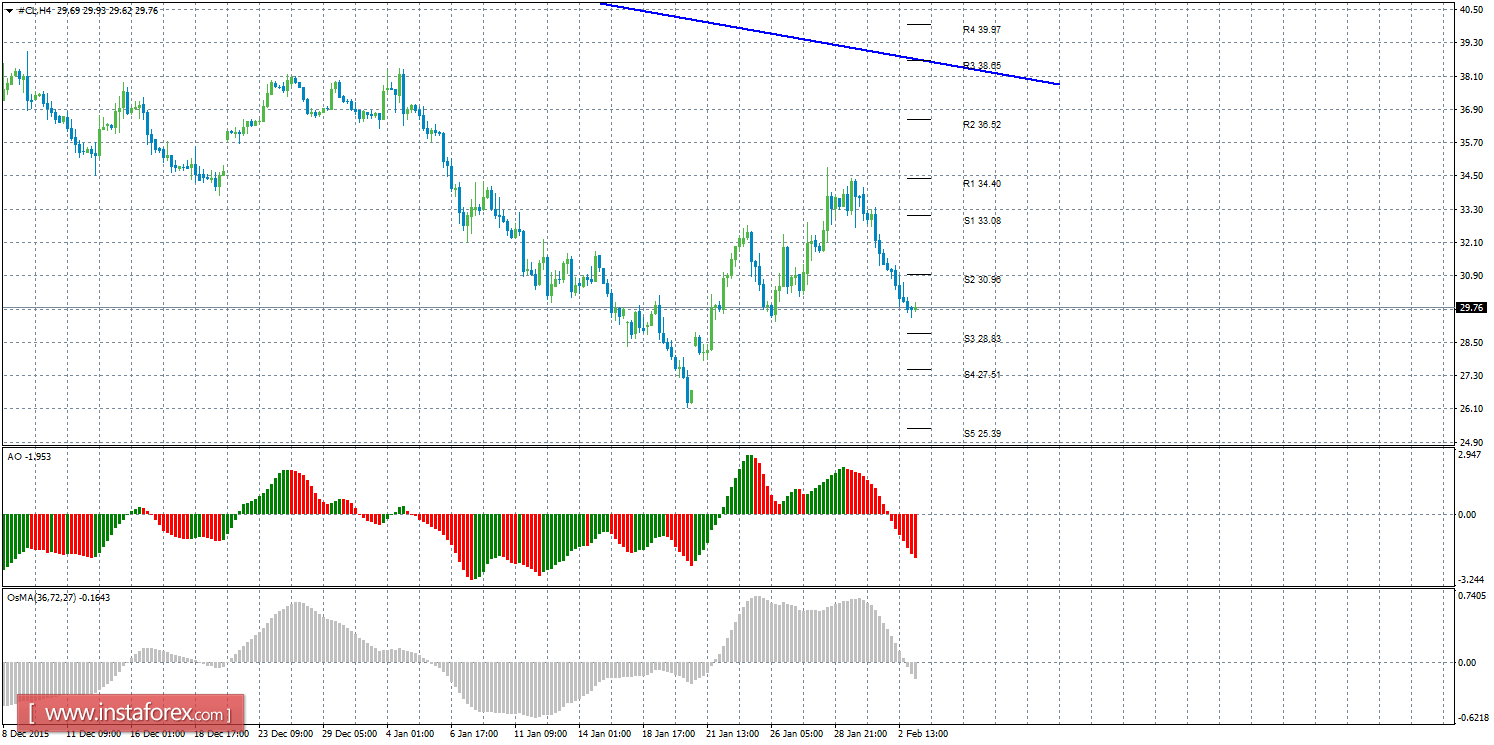Click the 35.70 price axis value
The height and width of the screenshot is (745, 1494).
(x=1471, y=143)
